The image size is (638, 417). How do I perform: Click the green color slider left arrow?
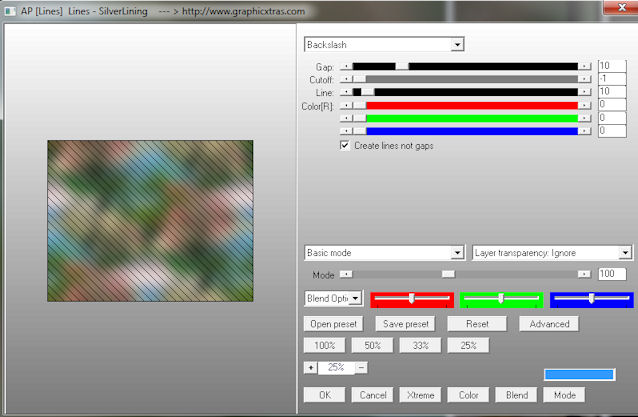pos(346,118)
